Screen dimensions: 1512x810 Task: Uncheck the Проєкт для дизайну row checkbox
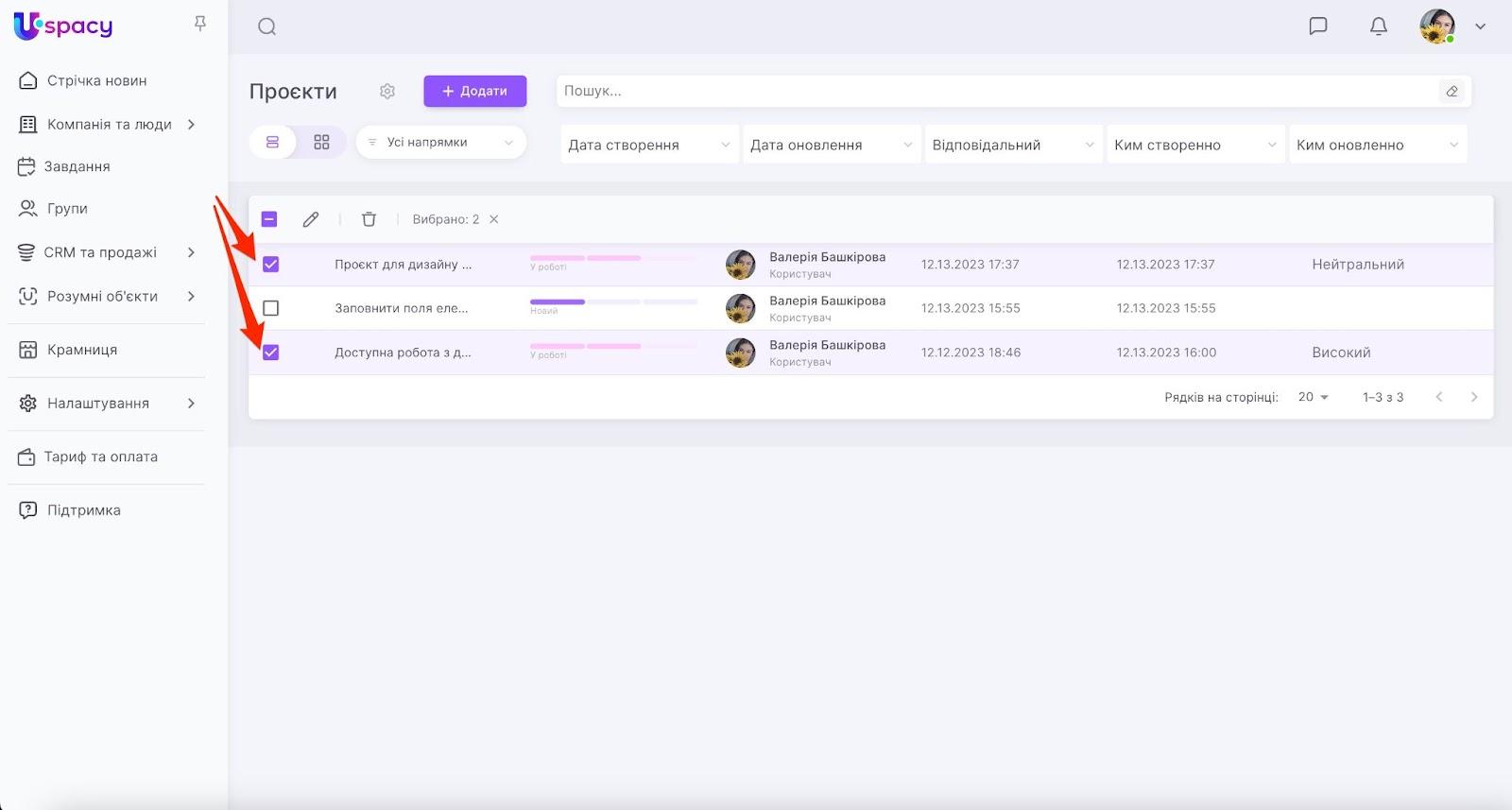(x=271, y=265)
